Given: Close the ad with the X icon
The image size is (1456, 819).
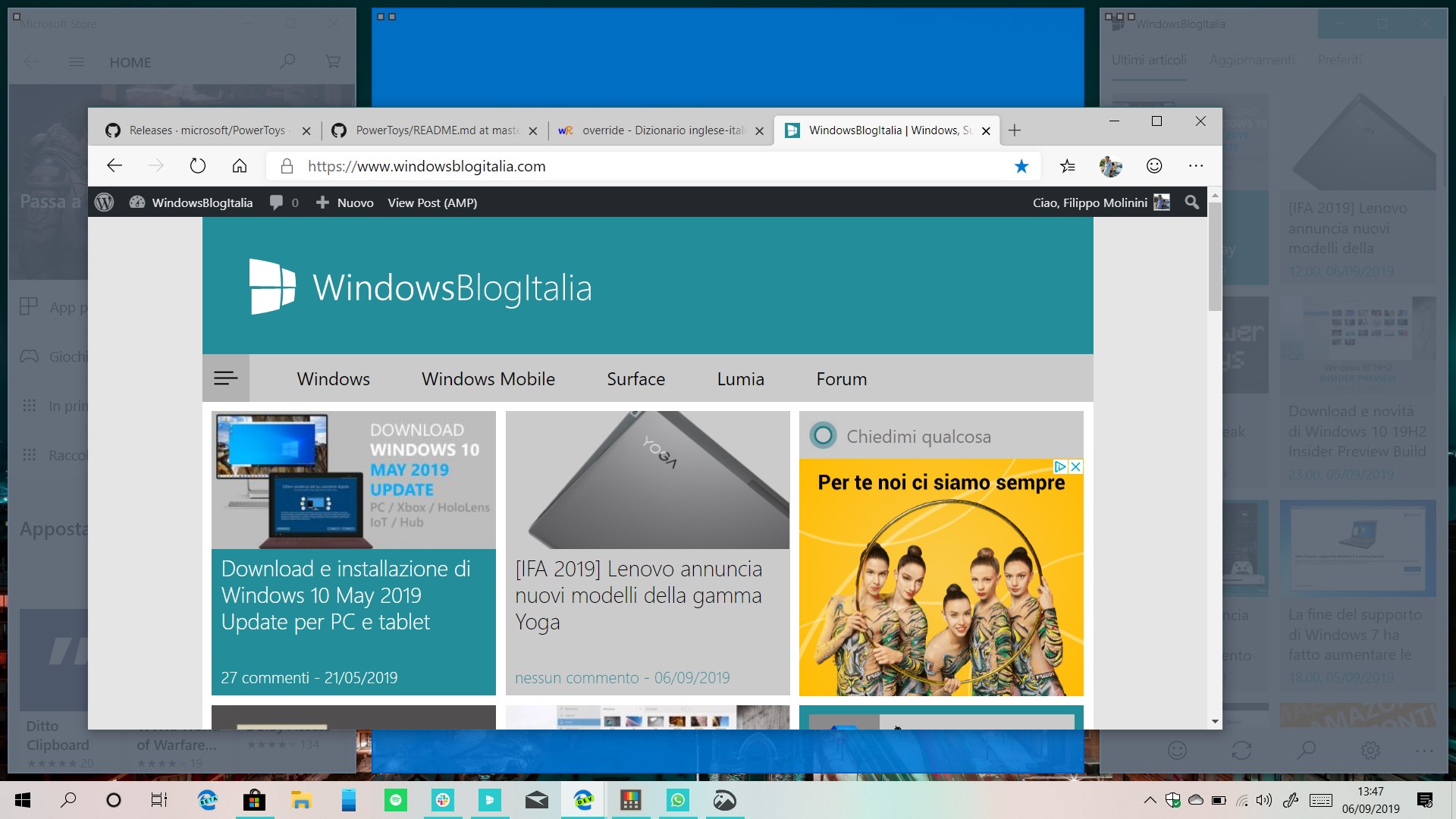Looking at the screenshot, I should point(1075,467).
